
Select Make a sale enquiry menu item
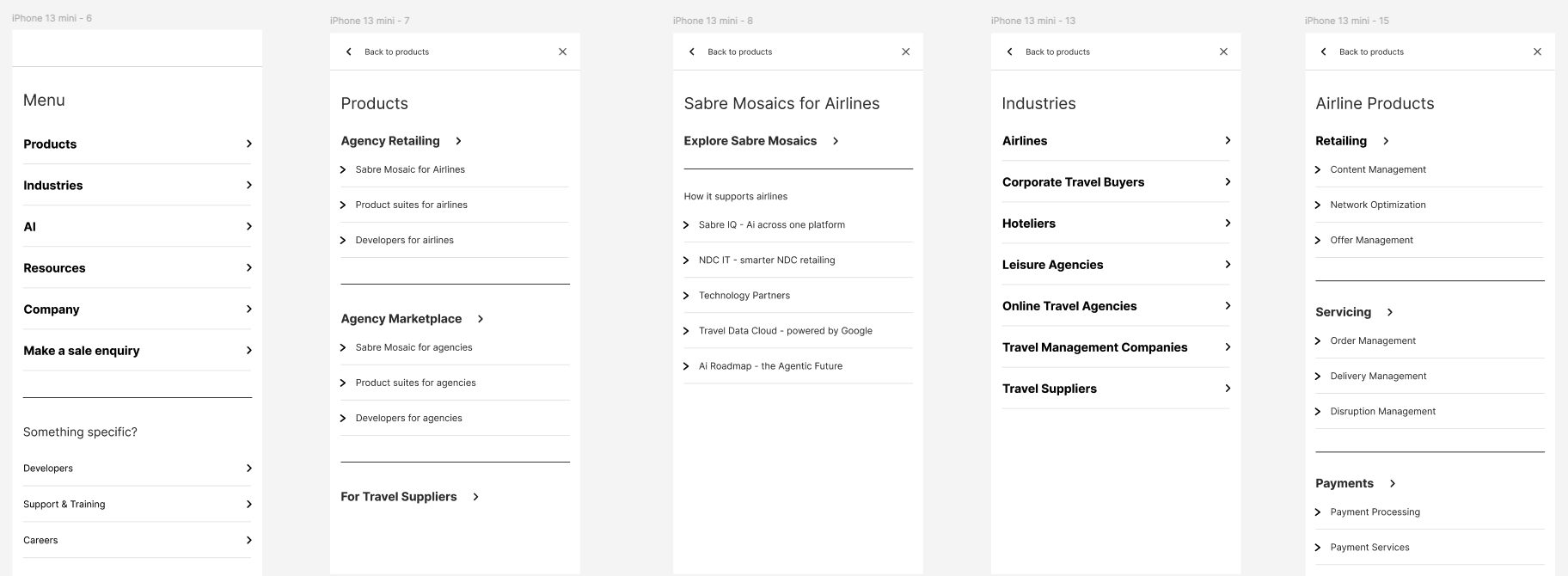[82, 350]
